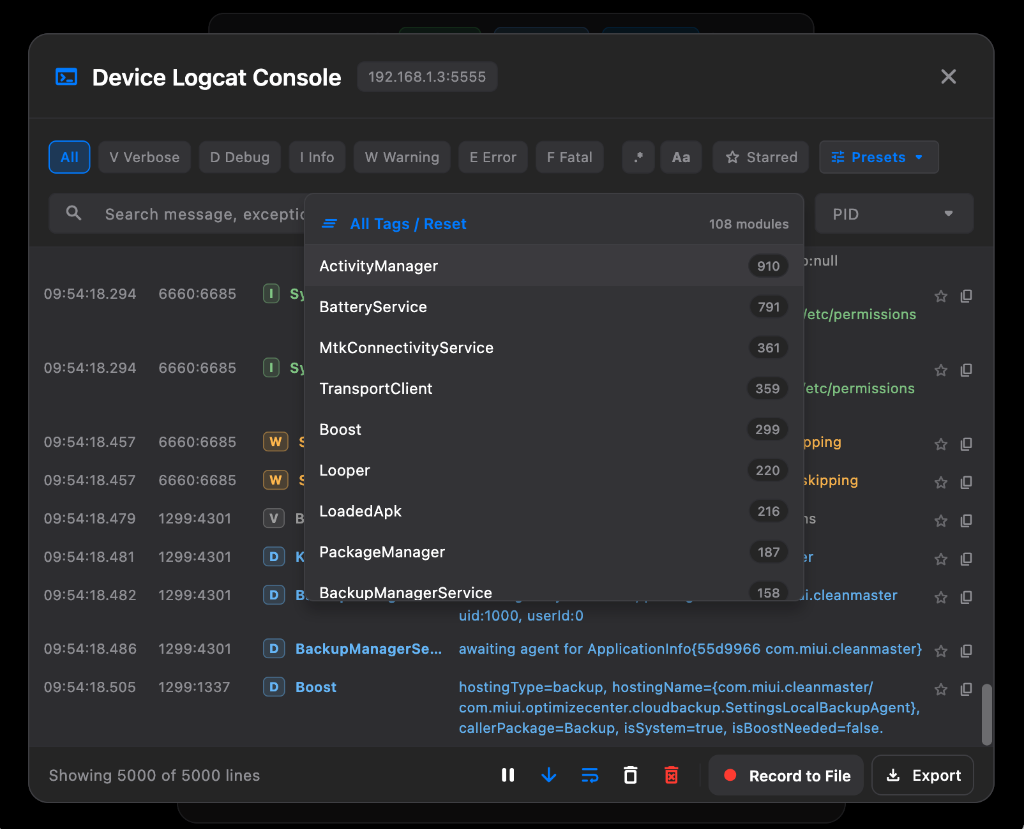Viewport: 1024px width, 829px height.
Task: Click BackupManagerSe... tag on 09:54:18.486 row
Action: tap(368, 649)
